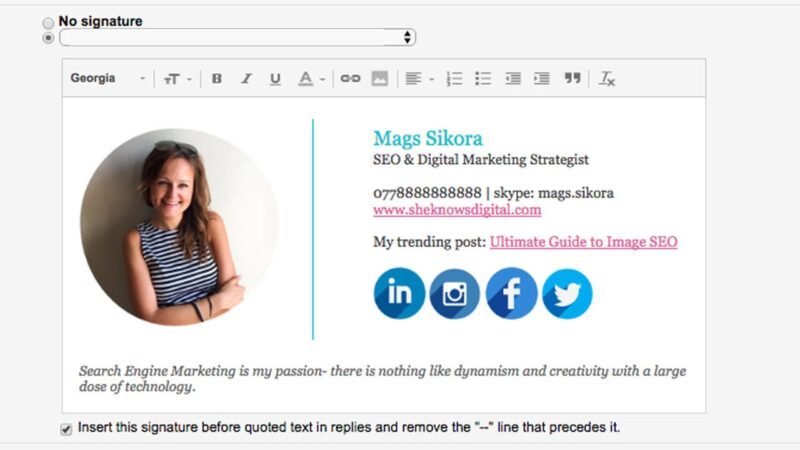Viewport: 800px width, 450px height.
Task: Apply italic formatting to signature text
Action: [x=246, y=79]
